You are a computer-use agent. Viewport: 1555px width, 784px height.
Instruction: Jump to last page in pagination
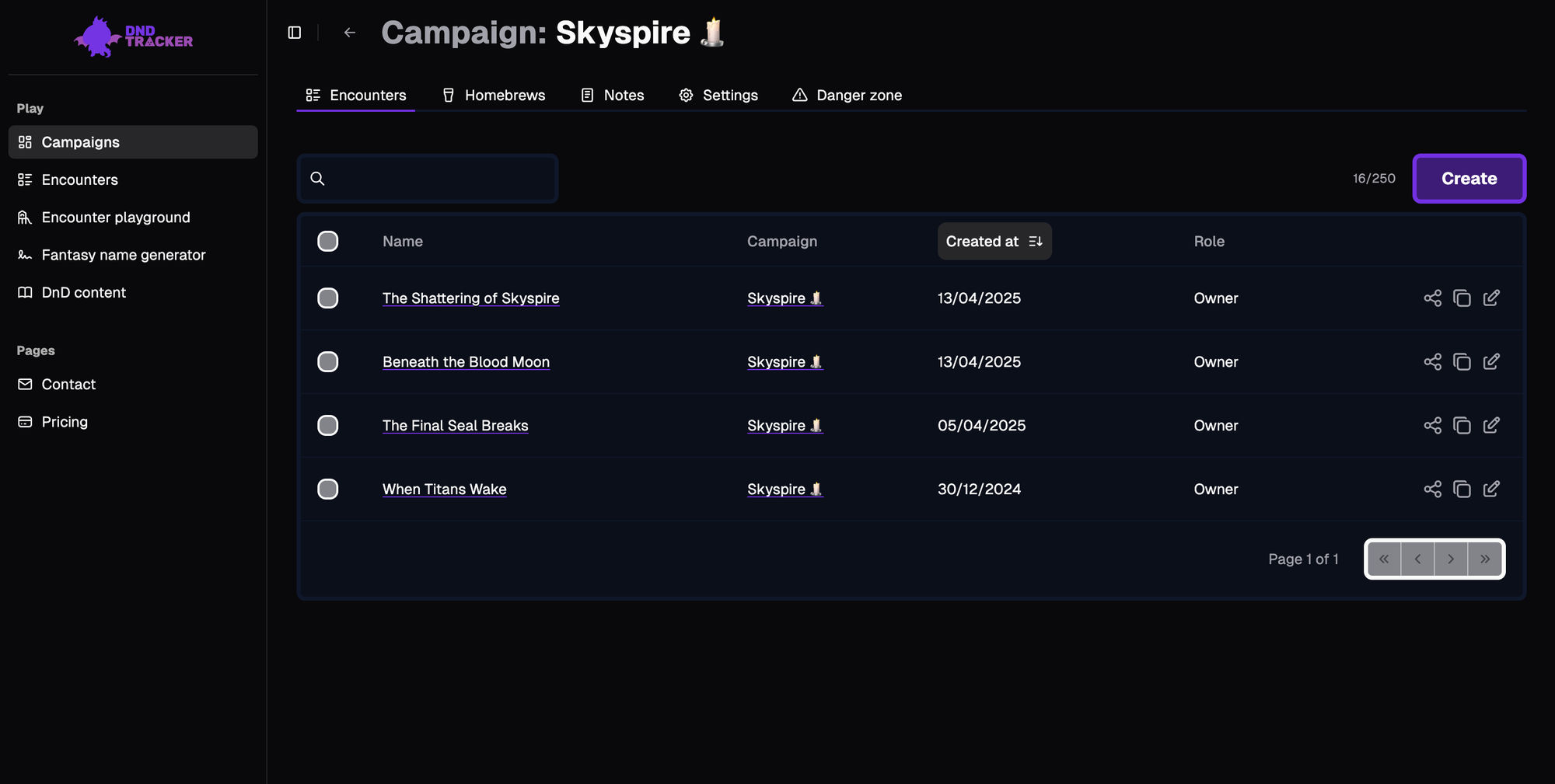(1485, 559)
